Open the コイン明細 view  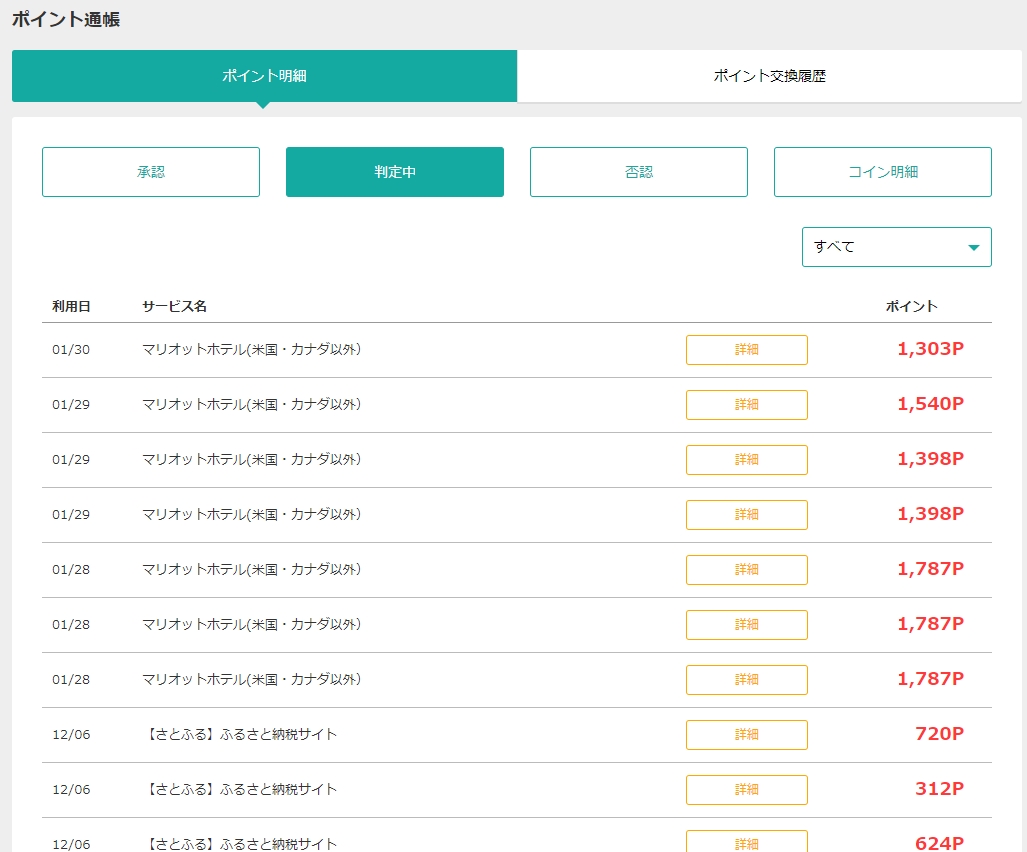click(x=883, y=172)
